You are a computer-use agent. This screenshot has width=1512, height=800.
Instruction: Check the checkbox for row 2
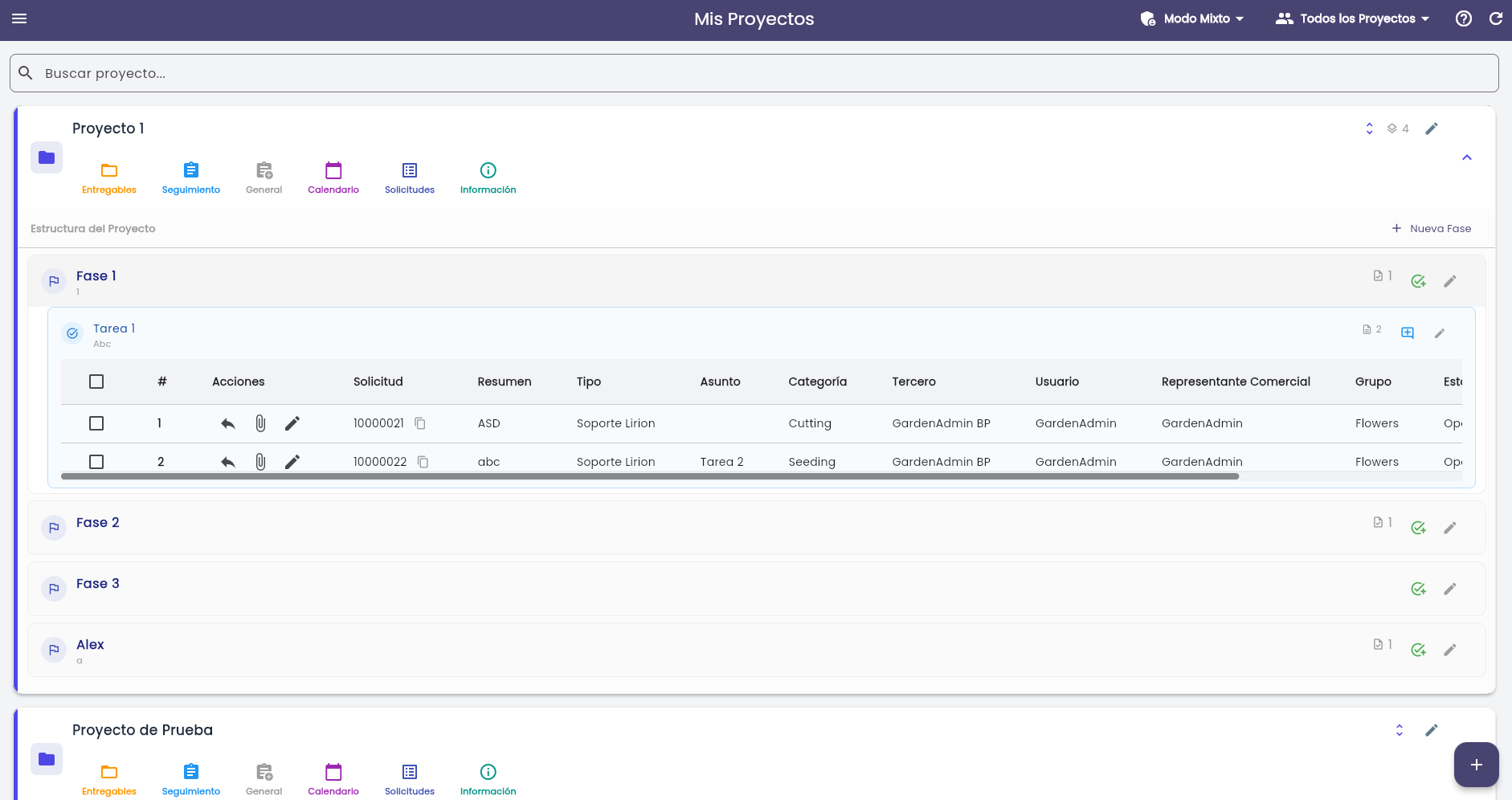pos(96,462)
